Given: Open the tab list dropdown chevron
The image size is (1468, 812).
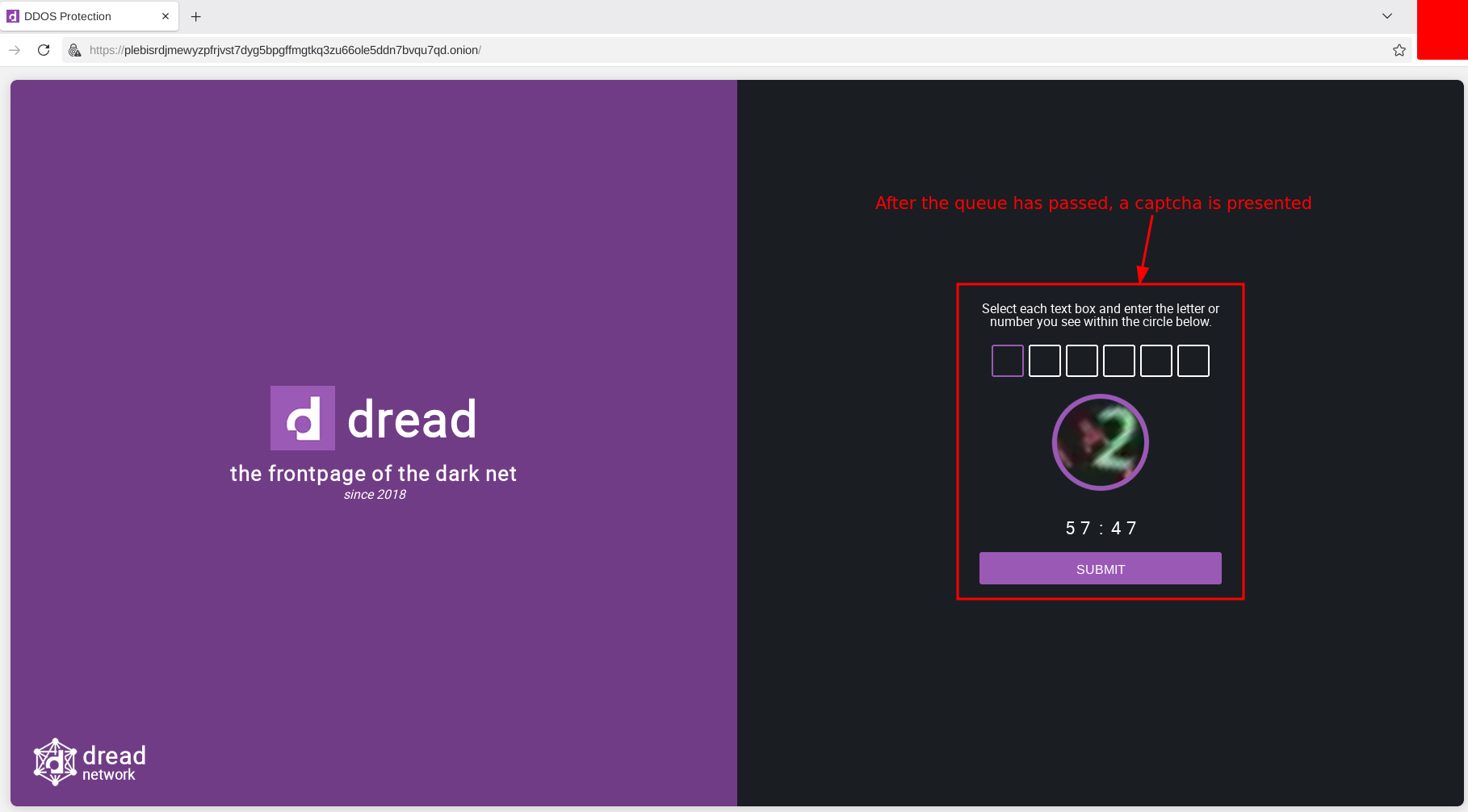Looking at the screenshot, I should click(1387, 16).
